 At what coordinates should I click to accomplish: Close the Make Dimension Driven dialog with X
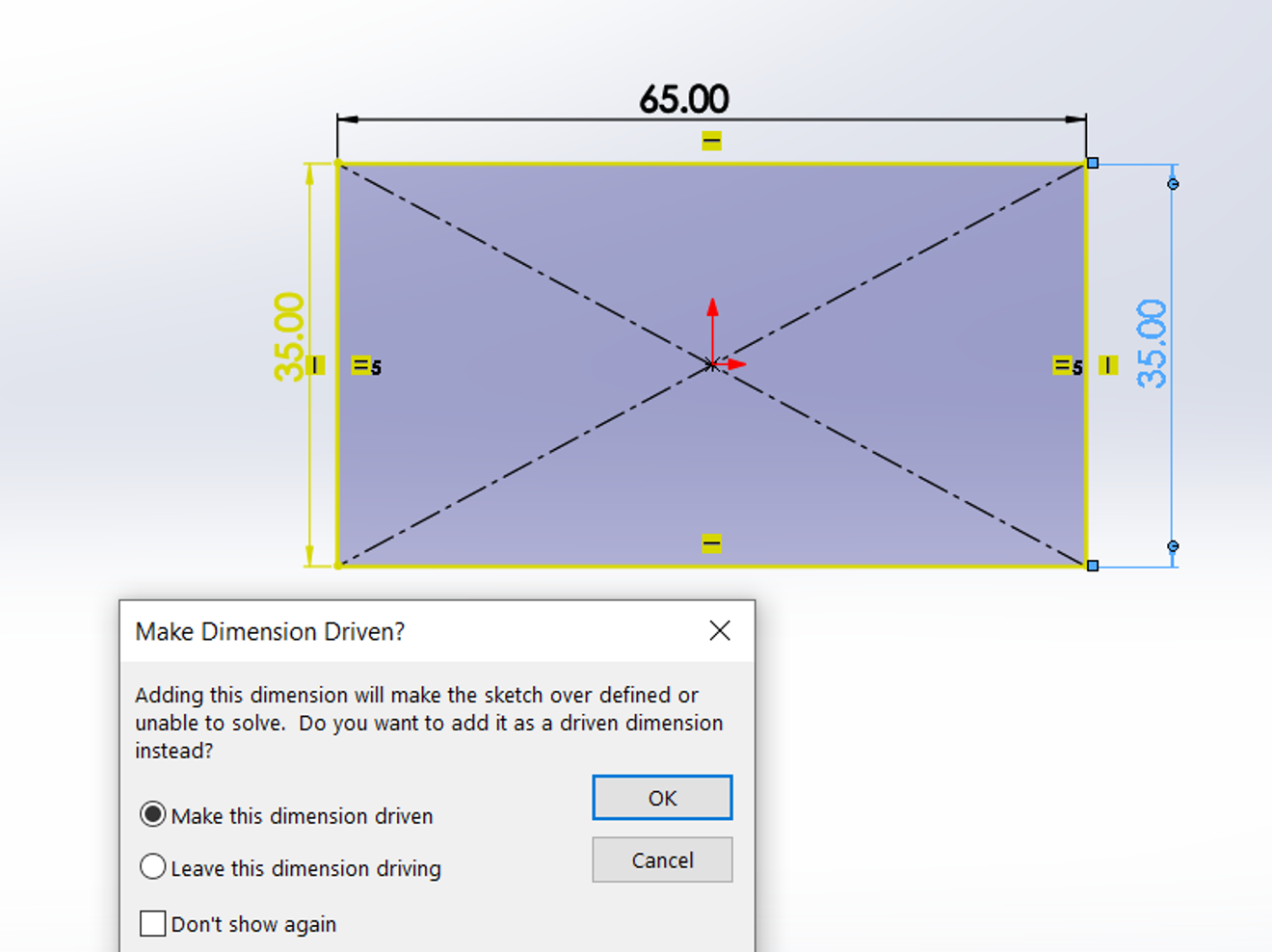720,631
